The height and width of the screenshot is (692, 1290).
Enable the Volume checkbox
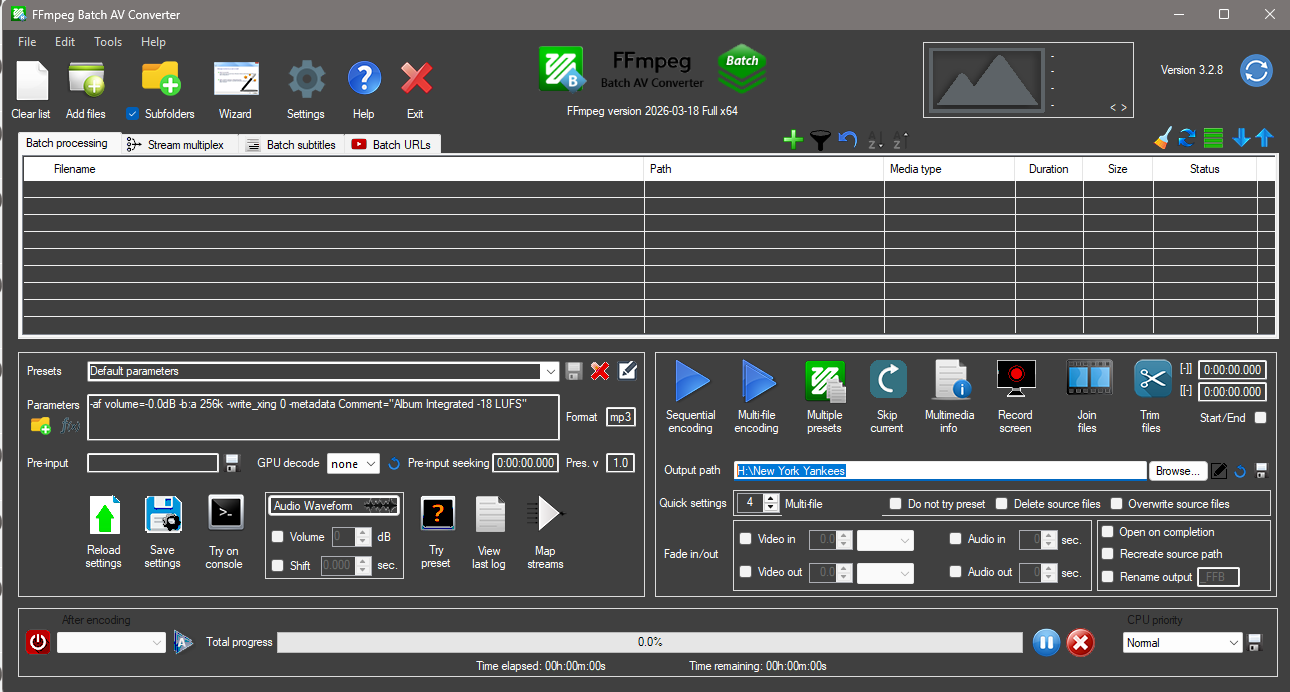click(x=279, y=537)
